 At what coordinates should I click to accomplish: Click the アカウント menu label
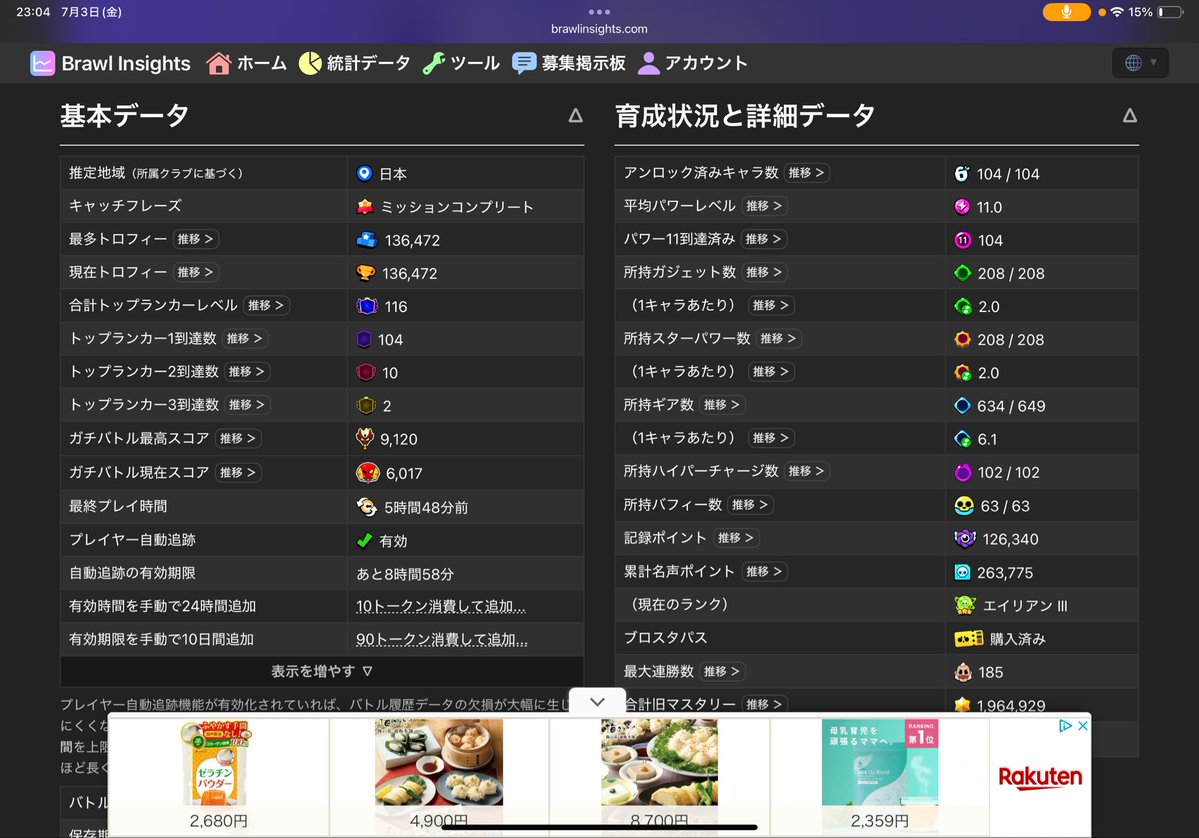706,63
